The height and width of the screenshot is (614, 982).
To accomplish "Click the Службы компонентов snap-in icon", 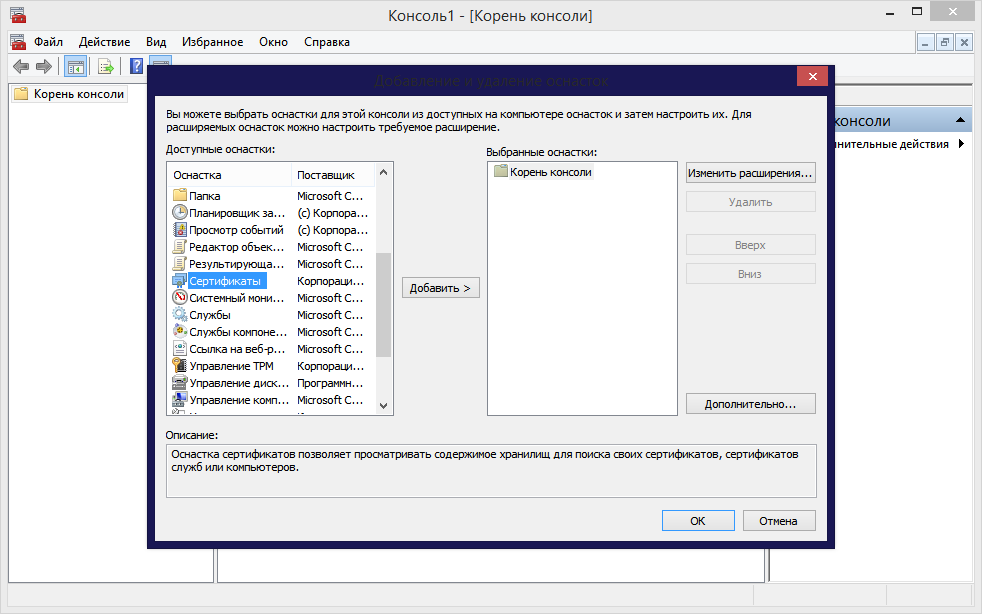I will click(x=180, y=331).
